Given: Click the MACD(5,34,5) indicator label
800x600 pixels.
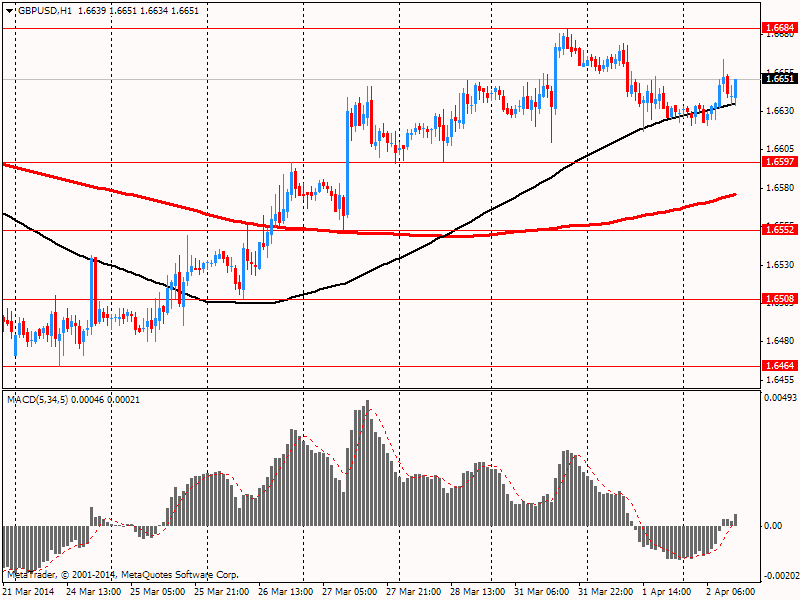Looking at the screenshot, I should 38,399.
